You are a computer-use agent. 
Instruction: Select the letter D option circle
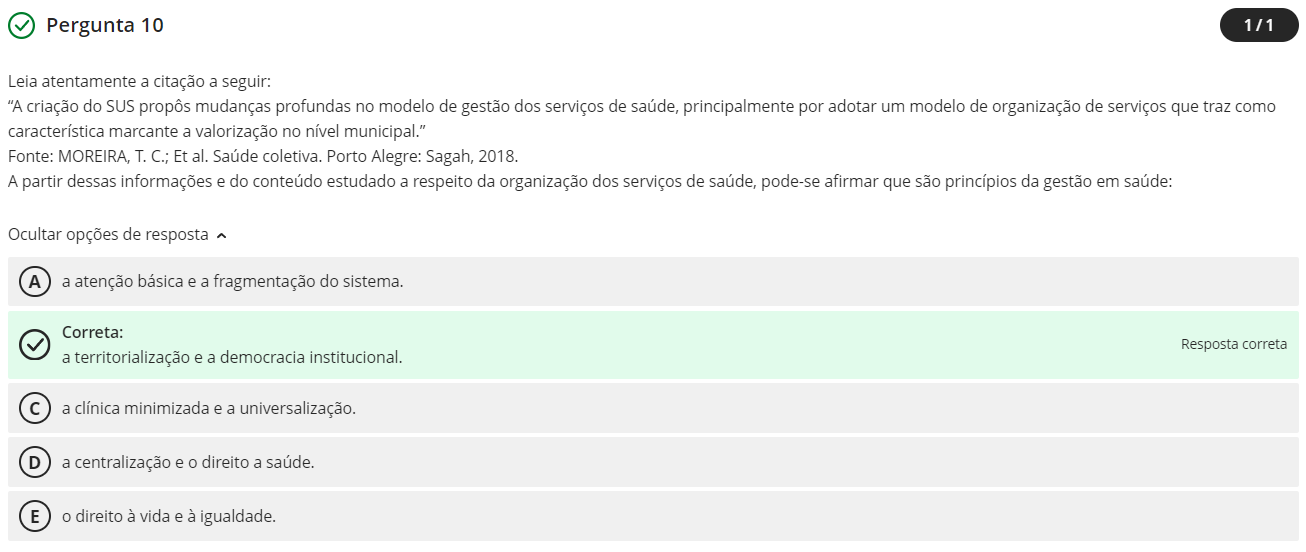click(x=35, y=462)
